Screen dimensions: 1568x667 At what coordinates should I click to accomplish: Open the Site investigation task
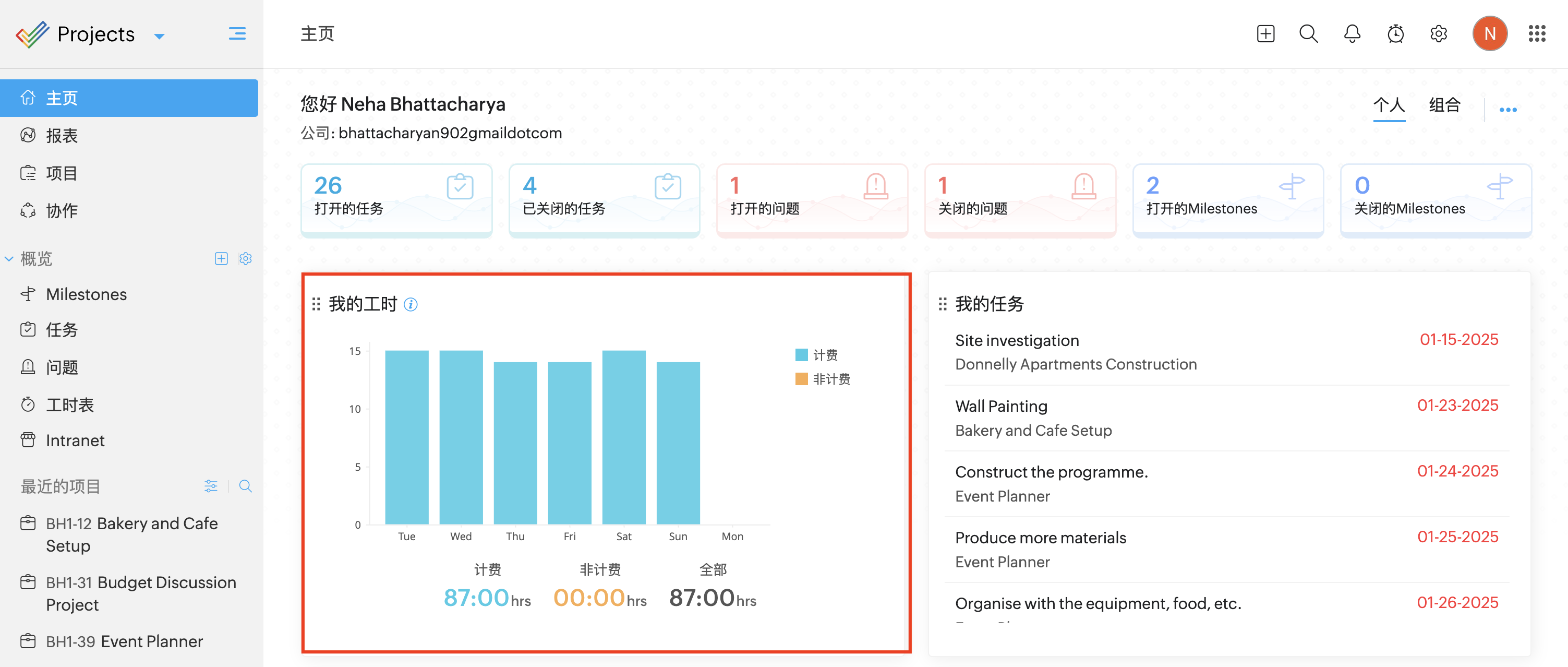1017,340
